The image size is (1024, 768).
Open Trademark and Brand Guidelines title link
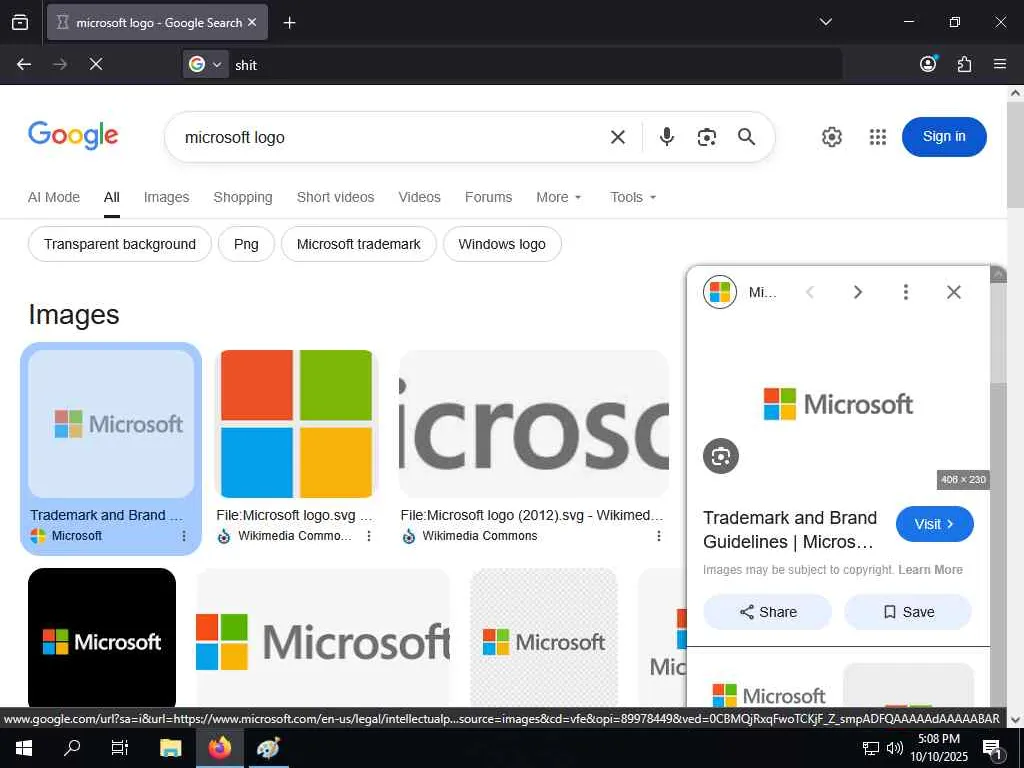click(x=790, y=530)
